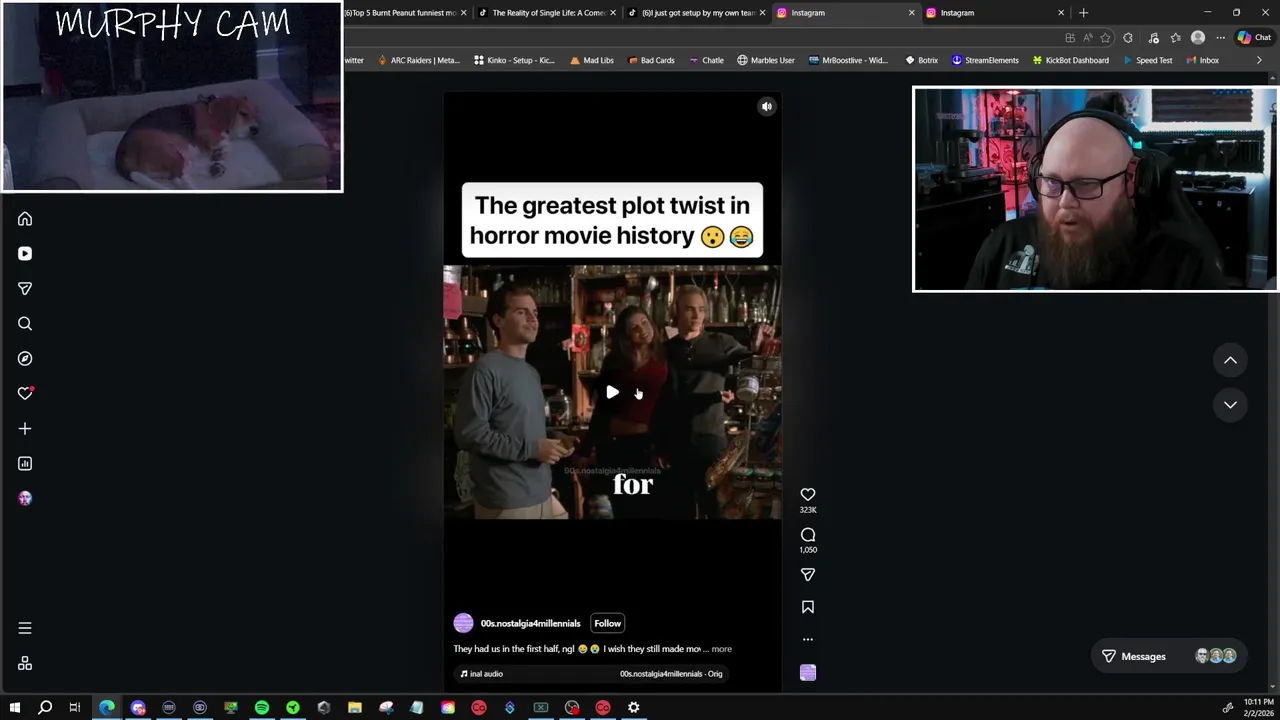Image resolution: width=1280 pixels, height=720 pixels.
Task: Open Explore compass icon in sidebar
Action: (25, 359)
